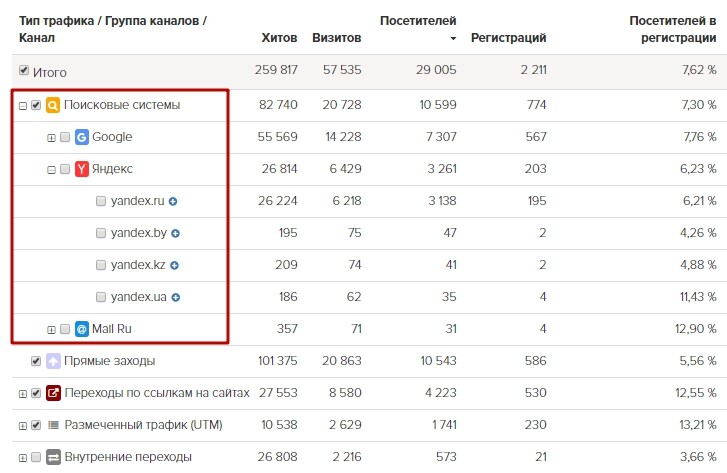Click the Google channel icon
This screenshot has width=727, height=473.
click(x=82, y=137)
